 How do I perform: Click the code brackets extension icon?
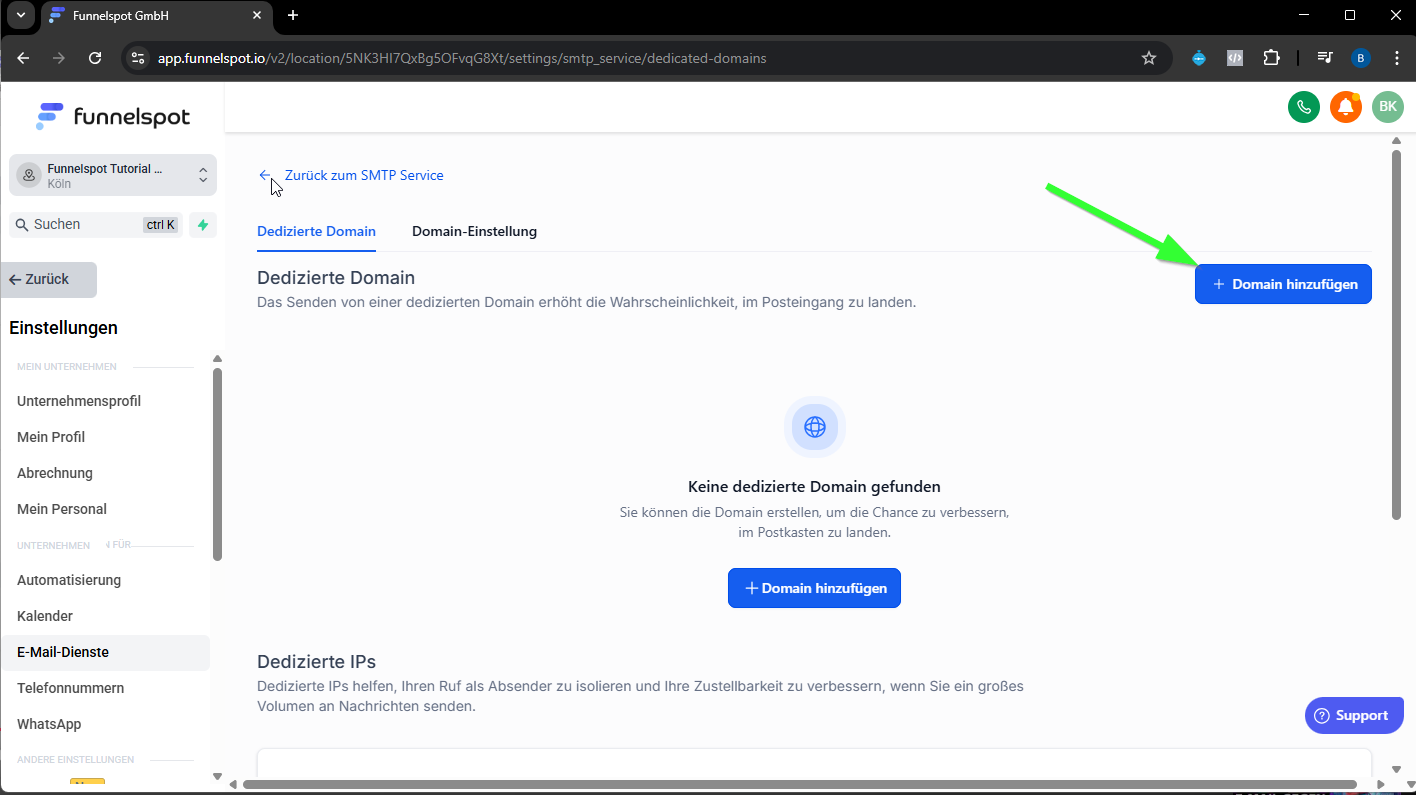click(x=1235, y=58)
